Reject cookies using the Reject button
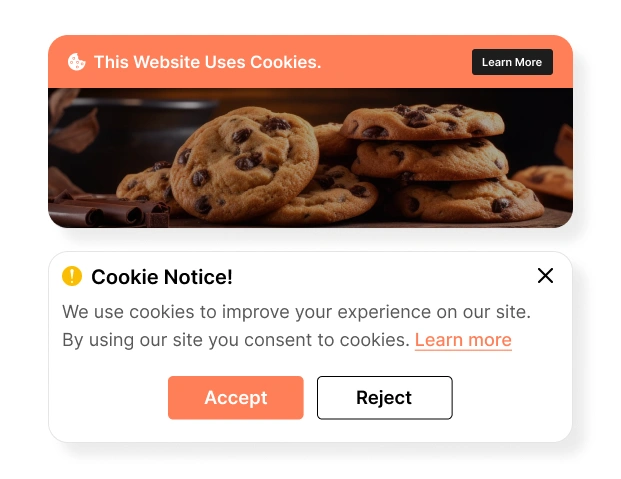 pos(385,397)
